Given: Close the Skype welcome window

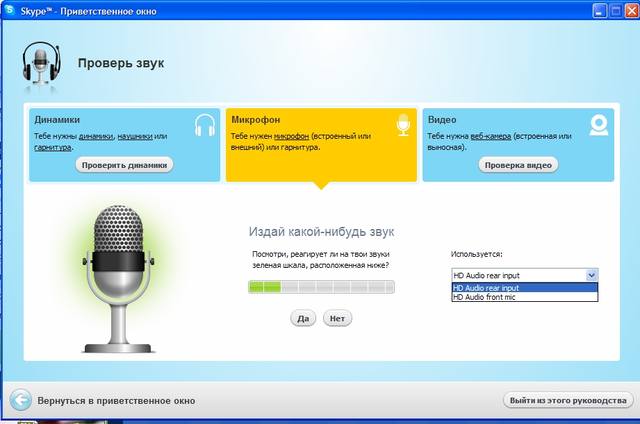Looking at the screenshot, I should click(631, 11).
